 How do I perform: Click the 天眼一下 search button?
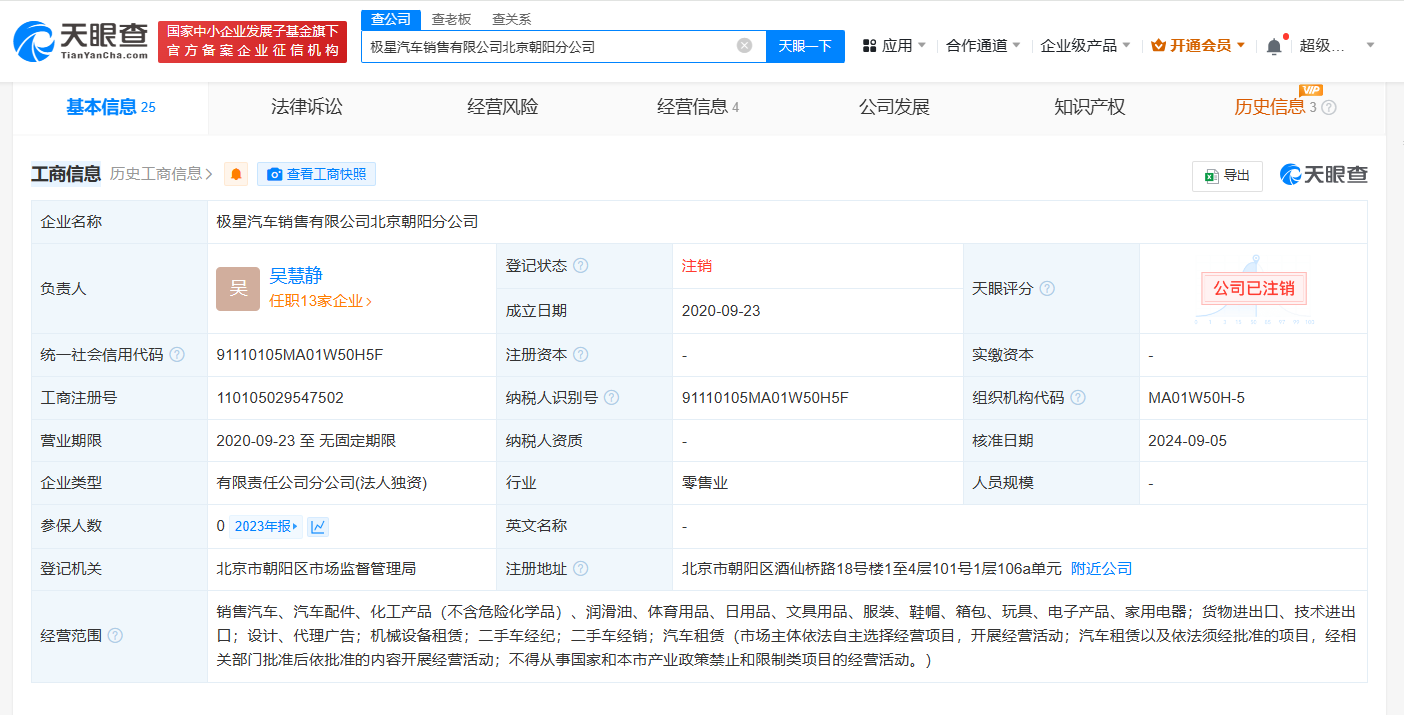[x=805, y=46]
